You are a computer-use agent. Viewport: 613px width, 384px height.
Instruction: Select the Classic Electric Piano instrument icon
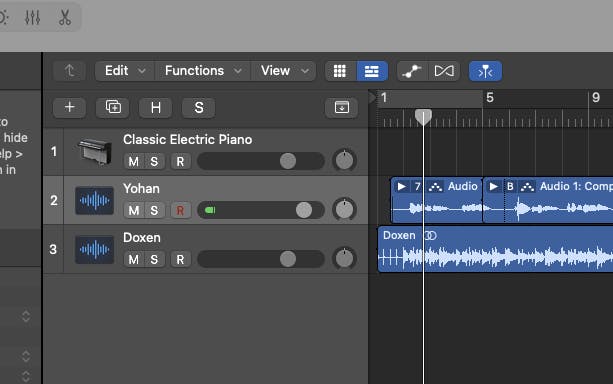(95, 151)
